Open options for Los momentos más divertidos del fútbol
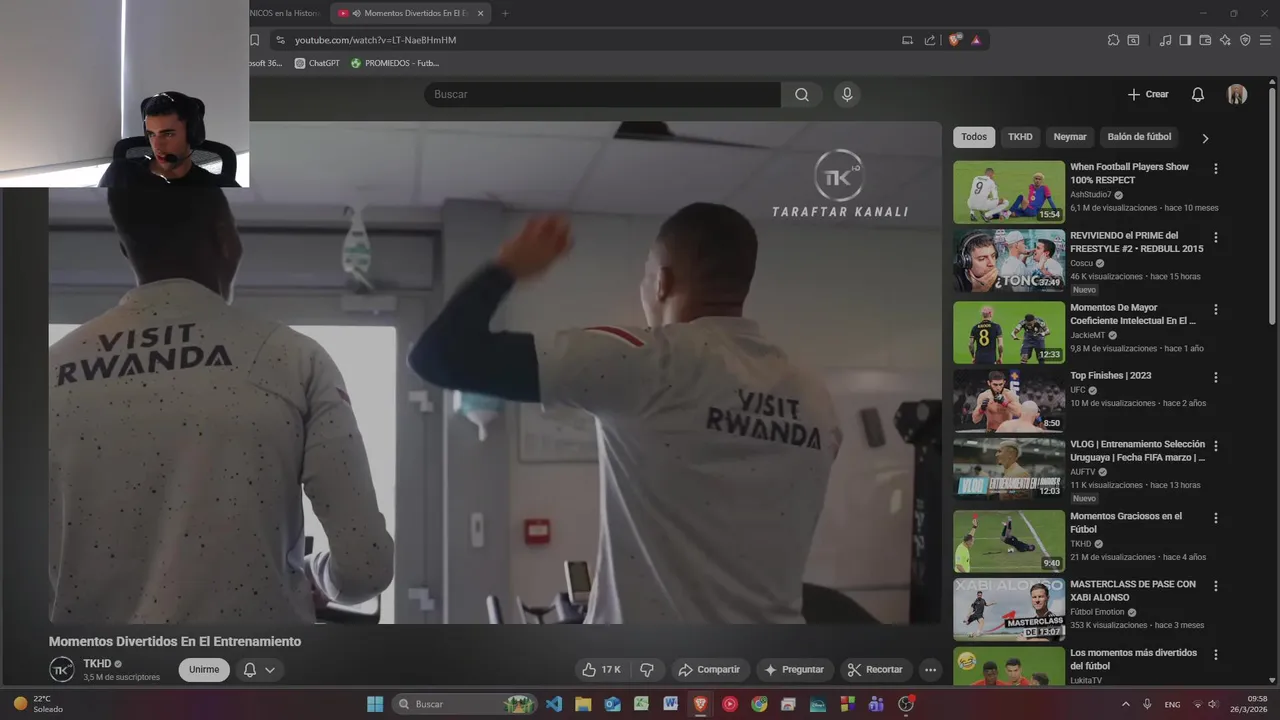 pos(1216,655)
